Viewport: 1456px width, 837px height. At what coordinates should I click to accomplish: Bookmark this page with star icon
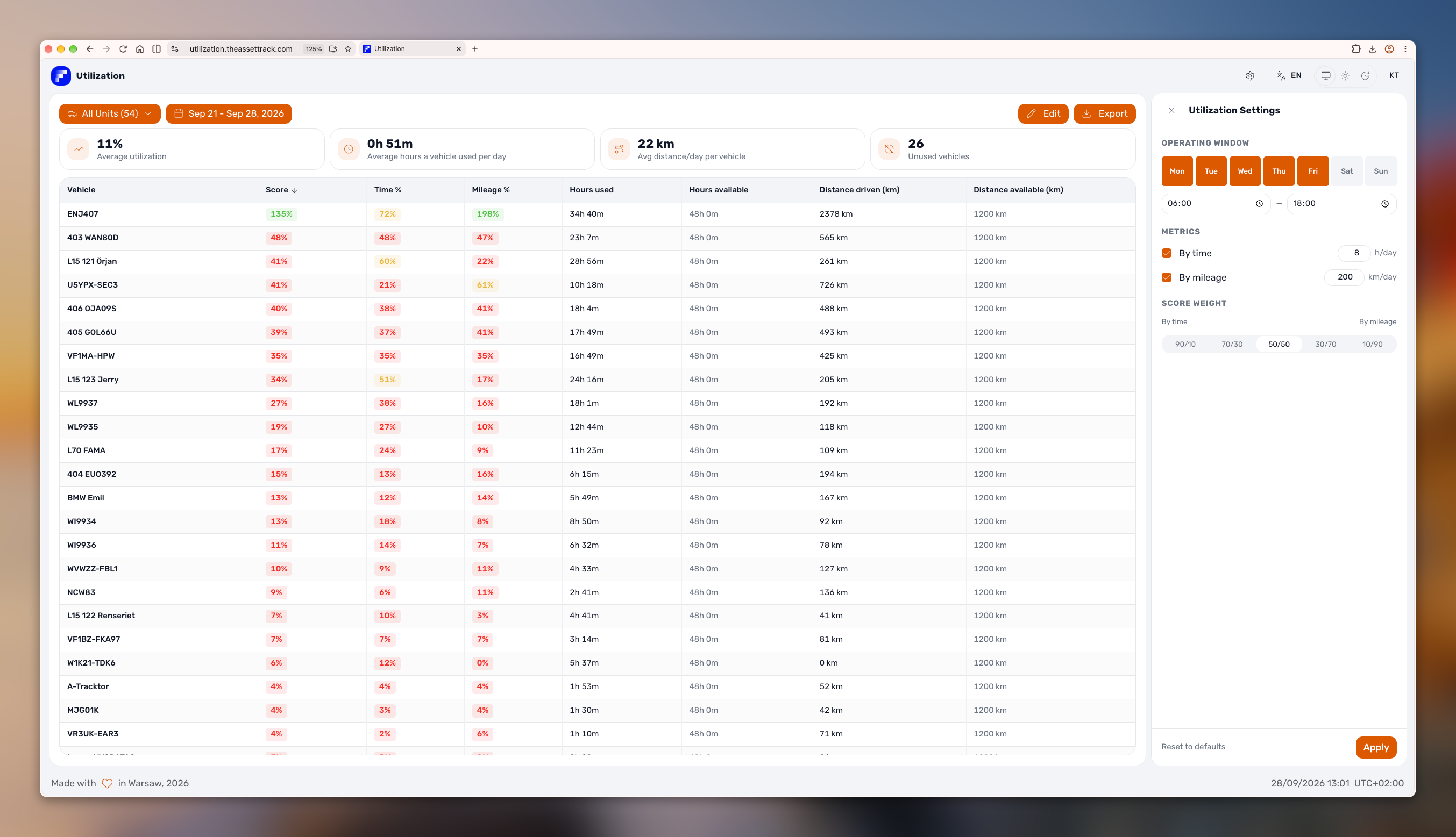coord(348,49)
